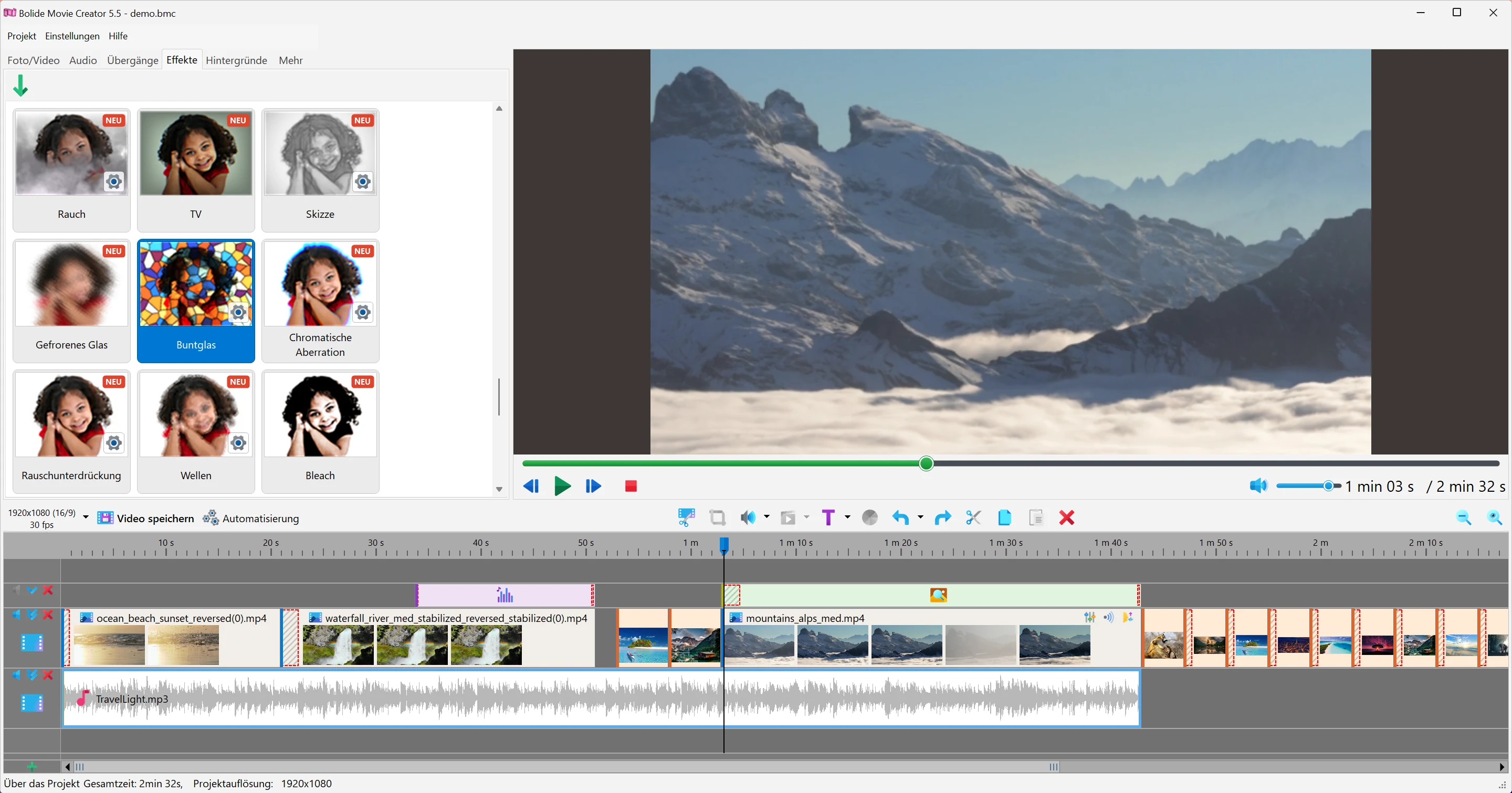
Task: Step forward one frame in preview
Action: [593, 485]
